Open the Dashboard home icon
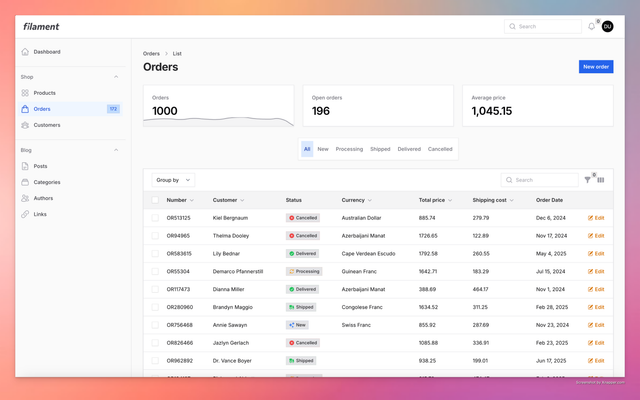640x400 pixels. pos(25,52)
